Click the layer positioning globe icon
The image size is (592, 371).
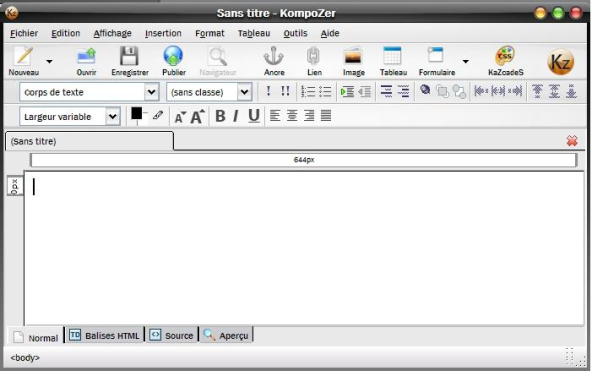click(x=425, y=90)
